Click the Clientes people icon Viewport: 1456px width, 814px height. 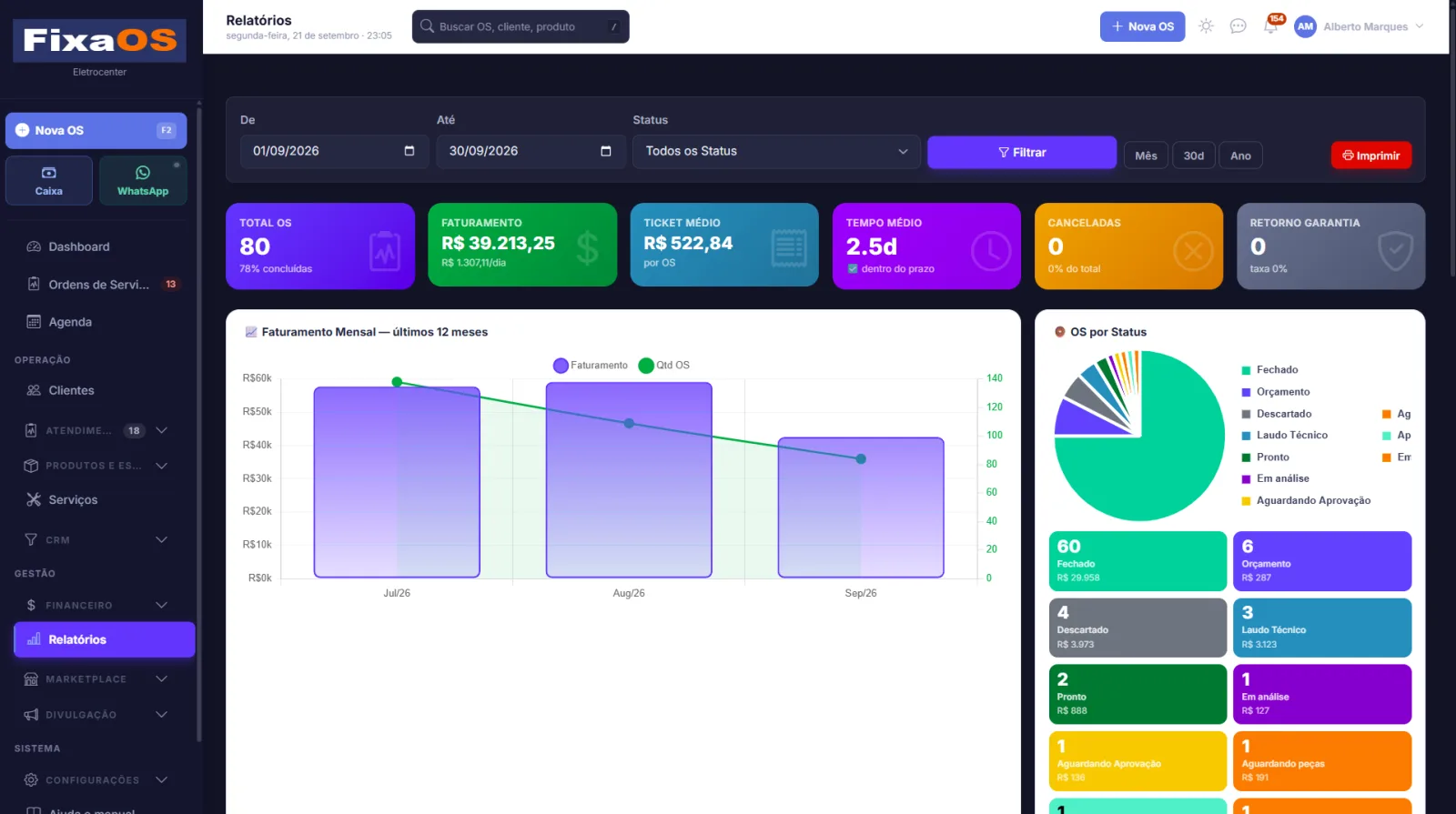34,390
